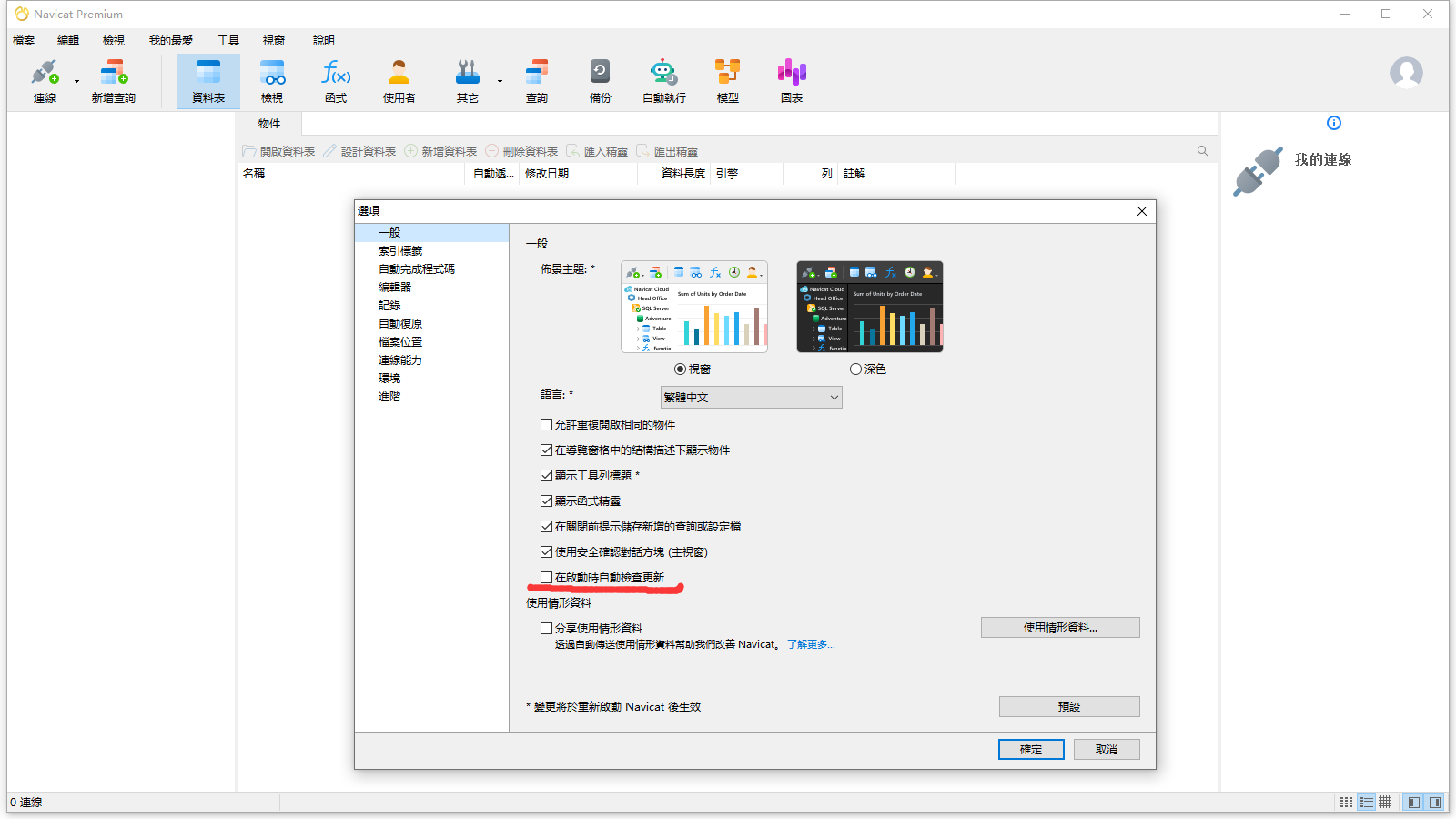Switch to ER diagram view icon in status bar

[1385, 802]
